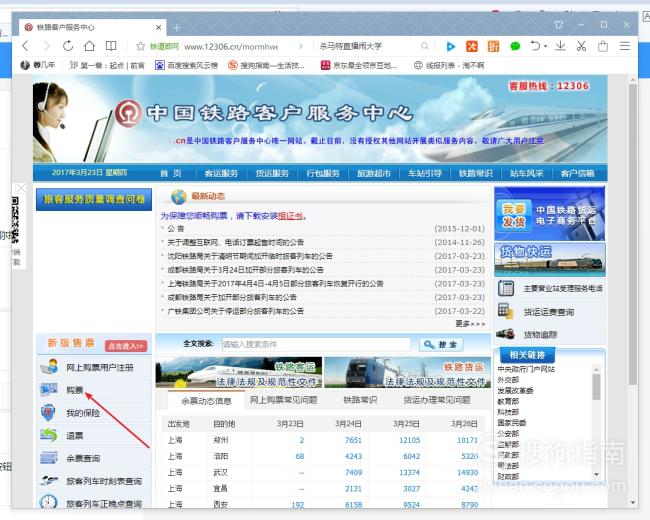Open the 旅游超市 navigation menu

[x=374, y=173]
